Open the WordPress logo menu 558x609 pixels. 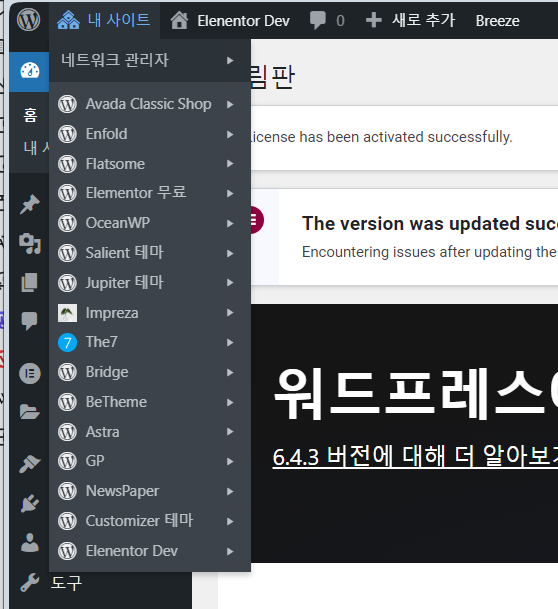28,20
